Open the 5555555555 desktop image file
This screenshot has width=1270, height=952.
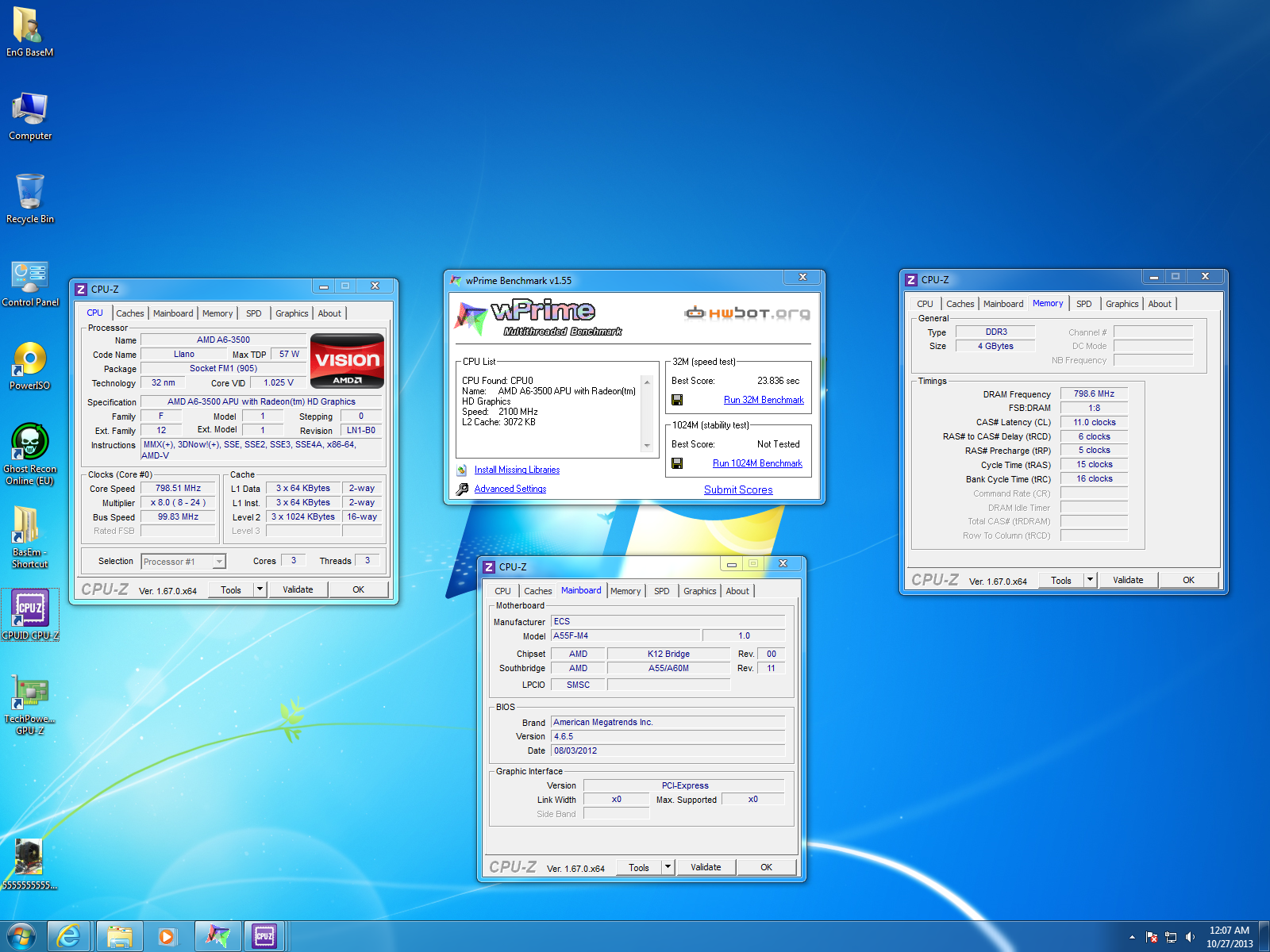tap(29, 864)
